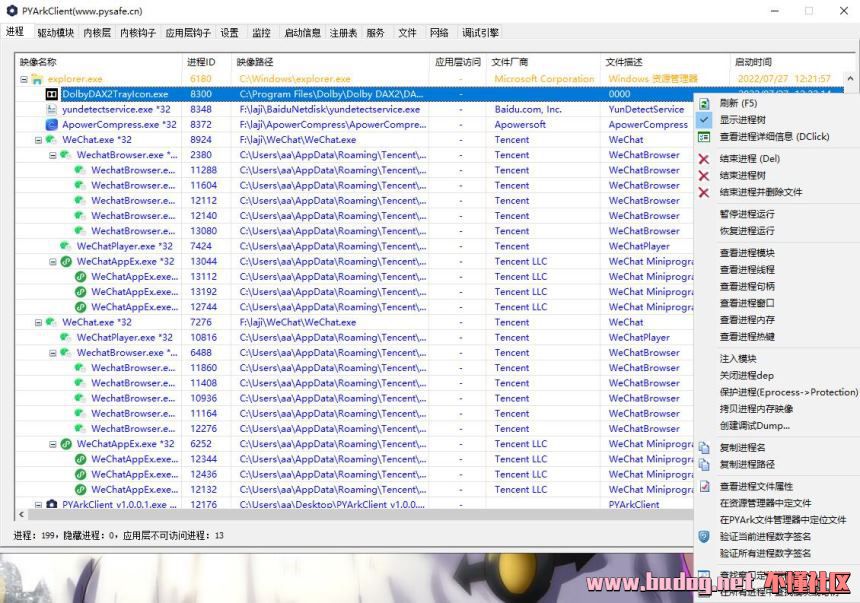Click the yundetectservice.exe process icon

coord(52,109)
